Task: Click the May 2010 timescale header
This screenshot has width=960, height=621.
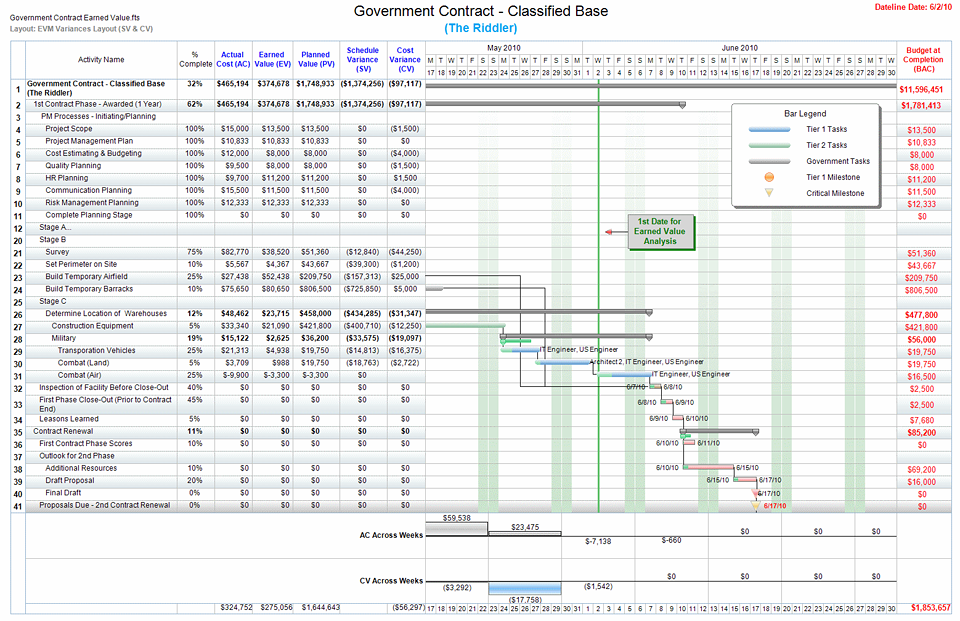Action: point(503,47)
